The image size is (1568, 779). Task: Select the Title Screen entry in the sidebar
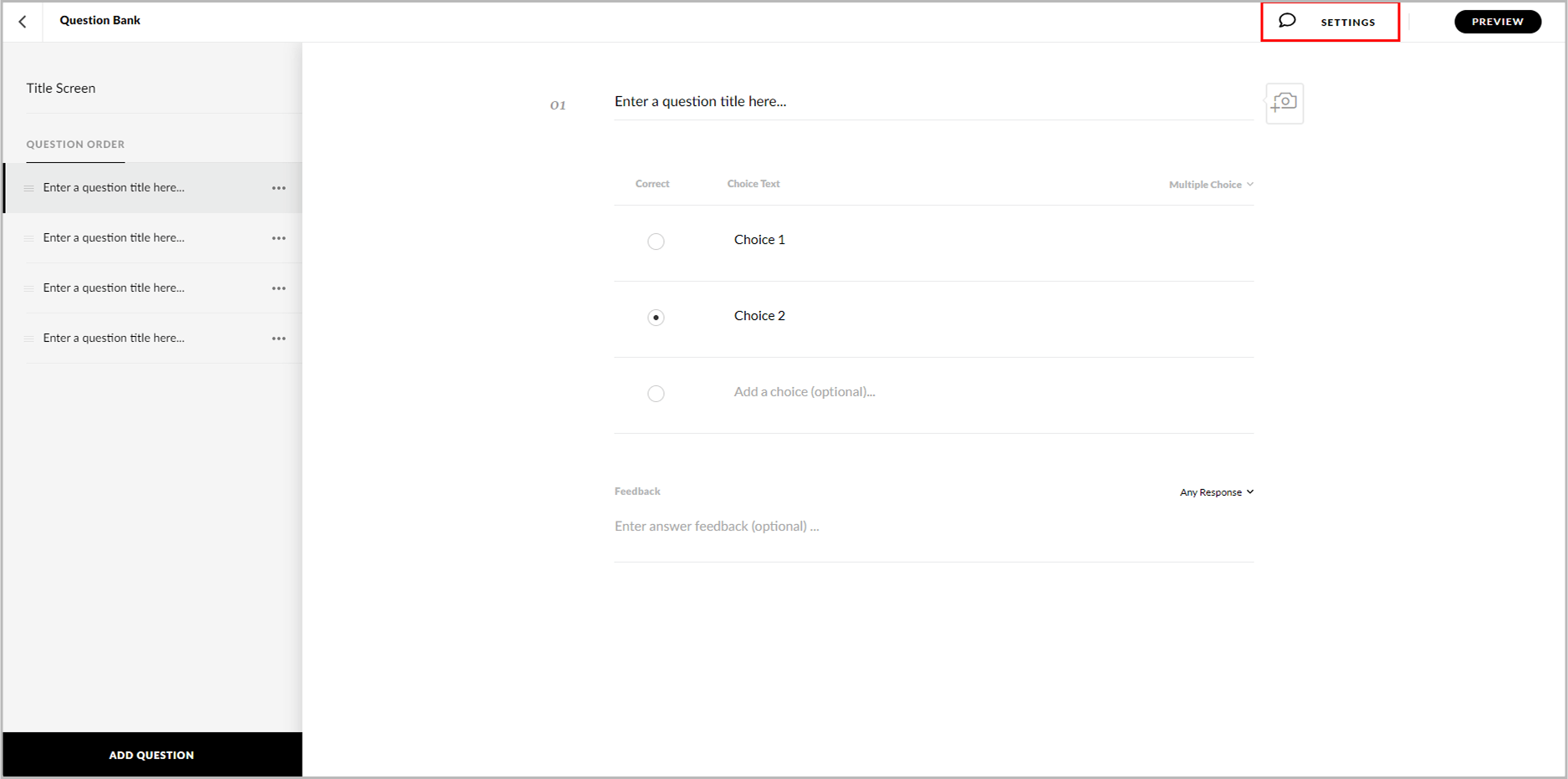[x=61, y=88]
